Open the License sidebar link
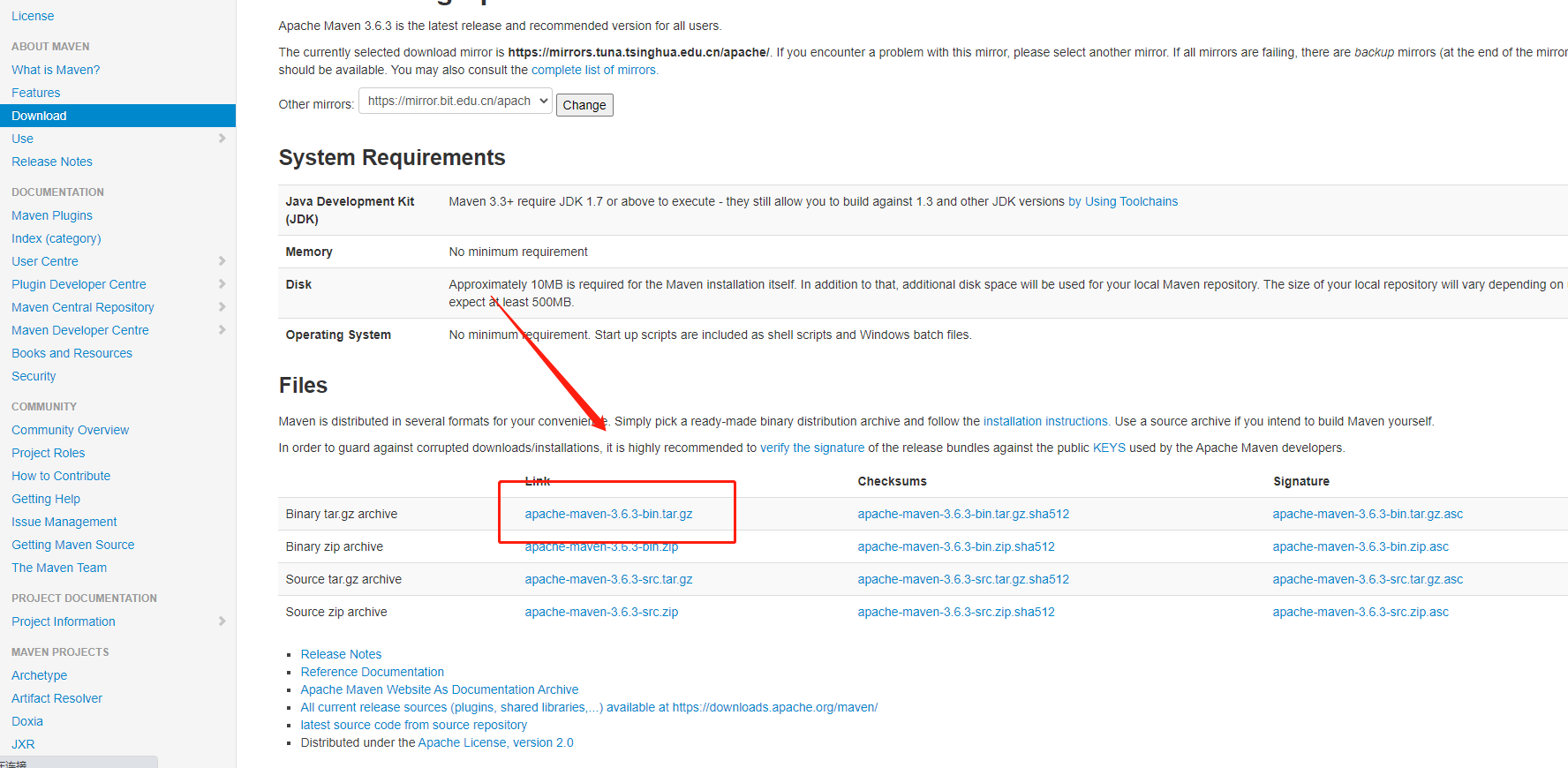The image size is (1568, 768). [x=33, y=16]
